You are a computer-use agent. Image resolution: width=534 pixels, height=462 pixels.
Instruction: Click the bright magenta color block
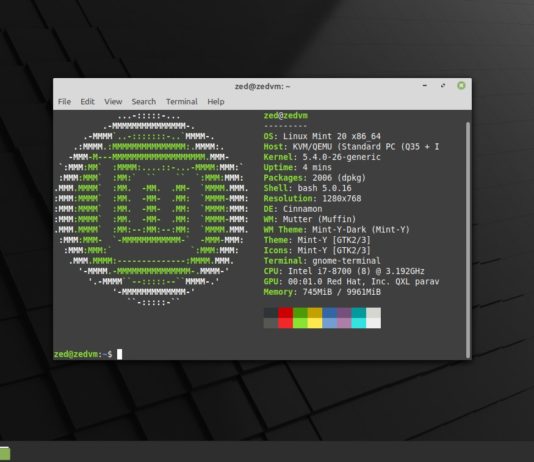point(344,323)
